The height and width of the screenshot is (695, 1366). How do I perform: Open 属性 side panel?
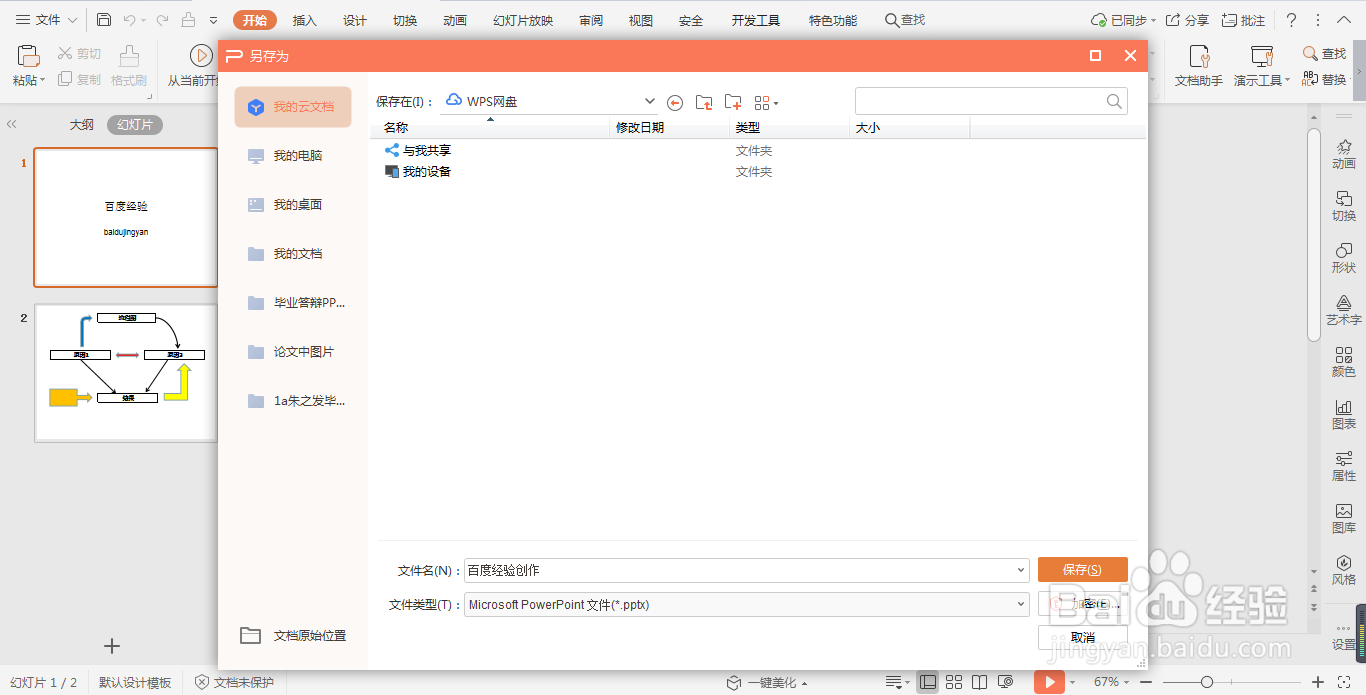pyautogui.click(x=1344, y=466)
